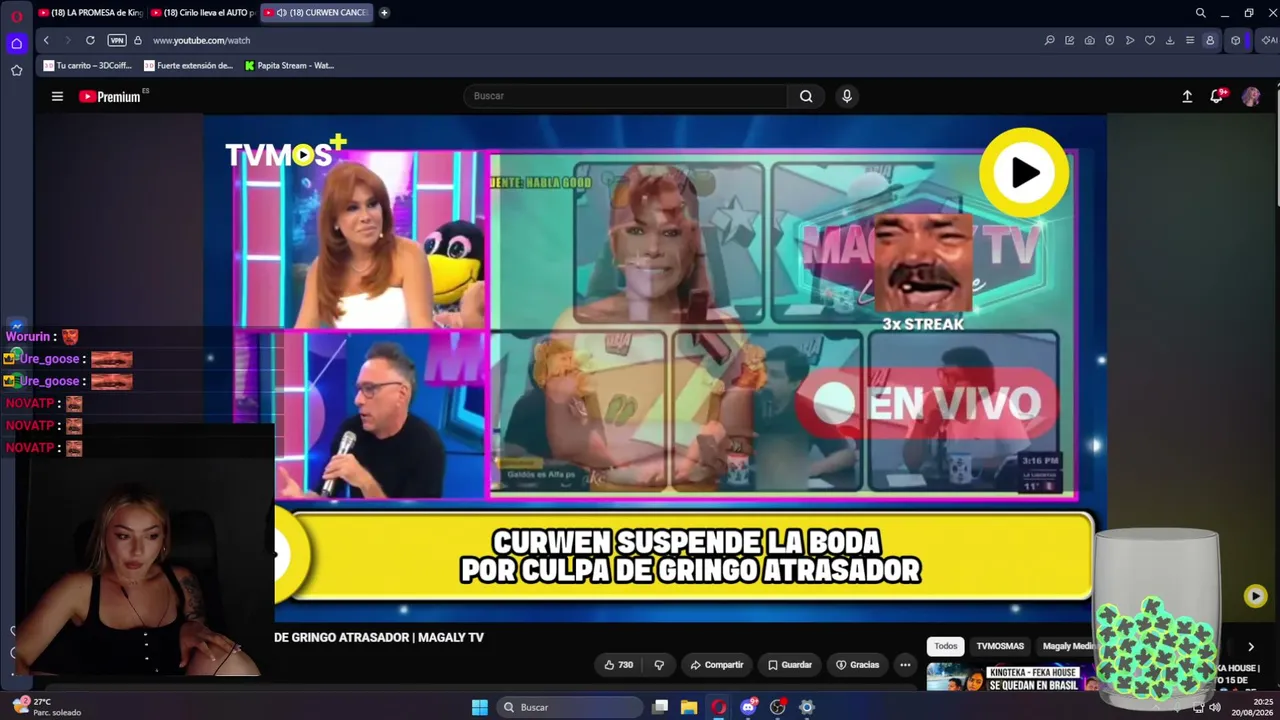Add page to favorites heart icon
The height and width of the screenshot is (720, 1280).
[x=1149, y=40]
